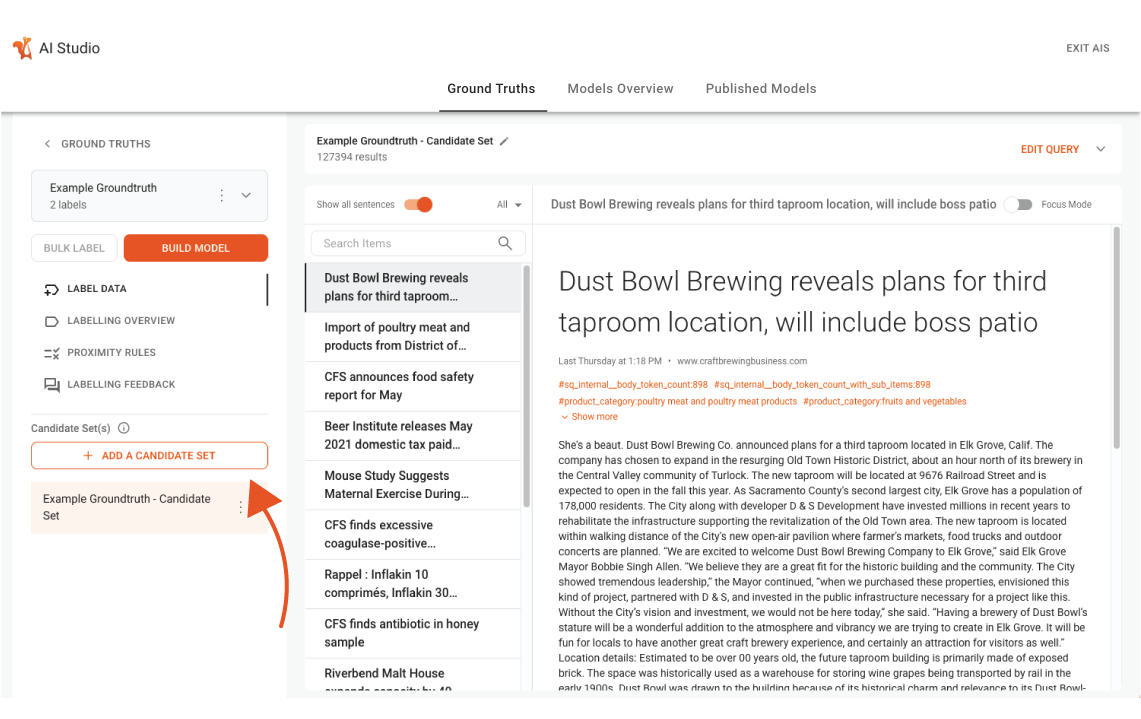
Task: Click the pencil icon to rename Candidate Set
Action: (x=504, y=141)
